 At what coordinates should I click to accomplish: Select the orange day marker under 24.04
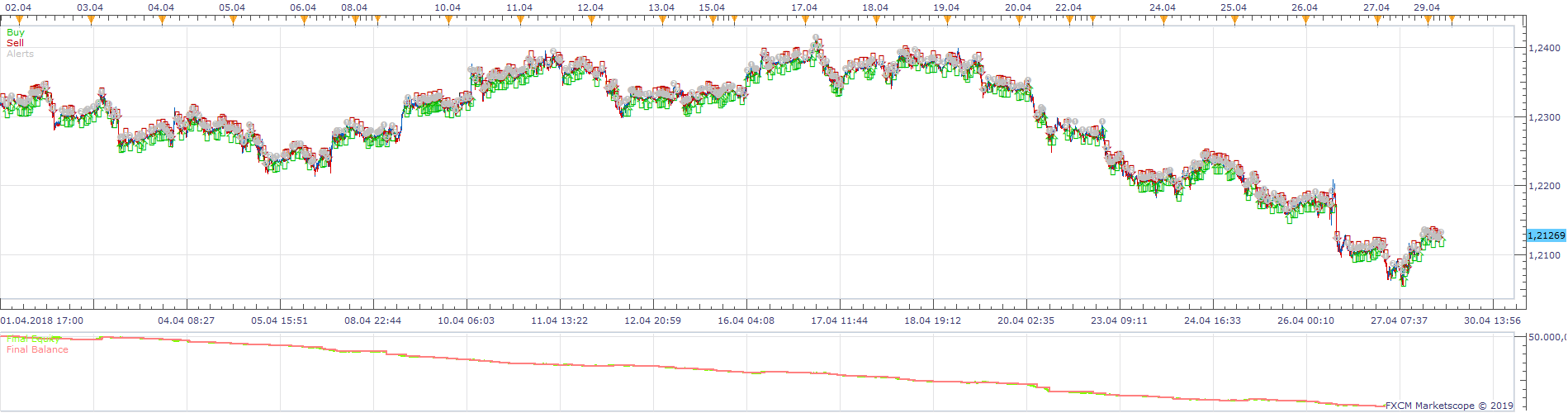(x=1163, y=21)
